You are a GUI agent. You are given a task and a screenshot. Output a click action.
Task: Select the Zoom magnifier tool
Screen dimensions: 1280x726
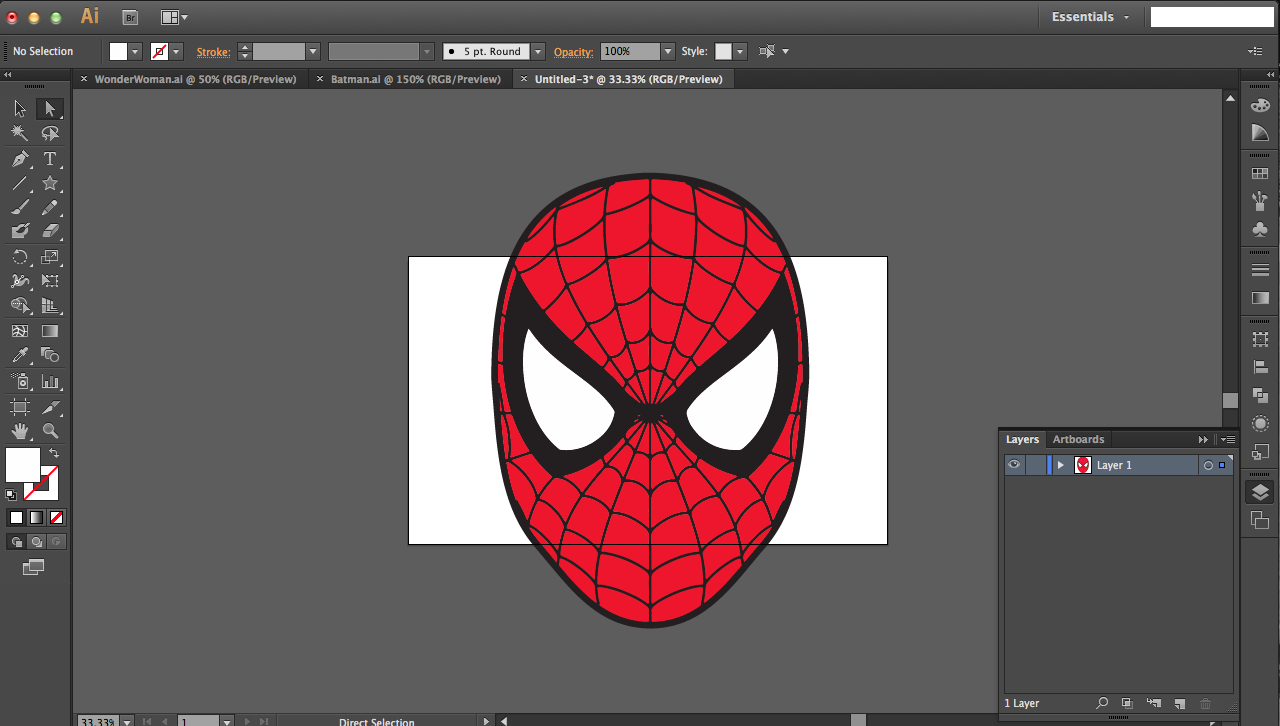point(49,432)
